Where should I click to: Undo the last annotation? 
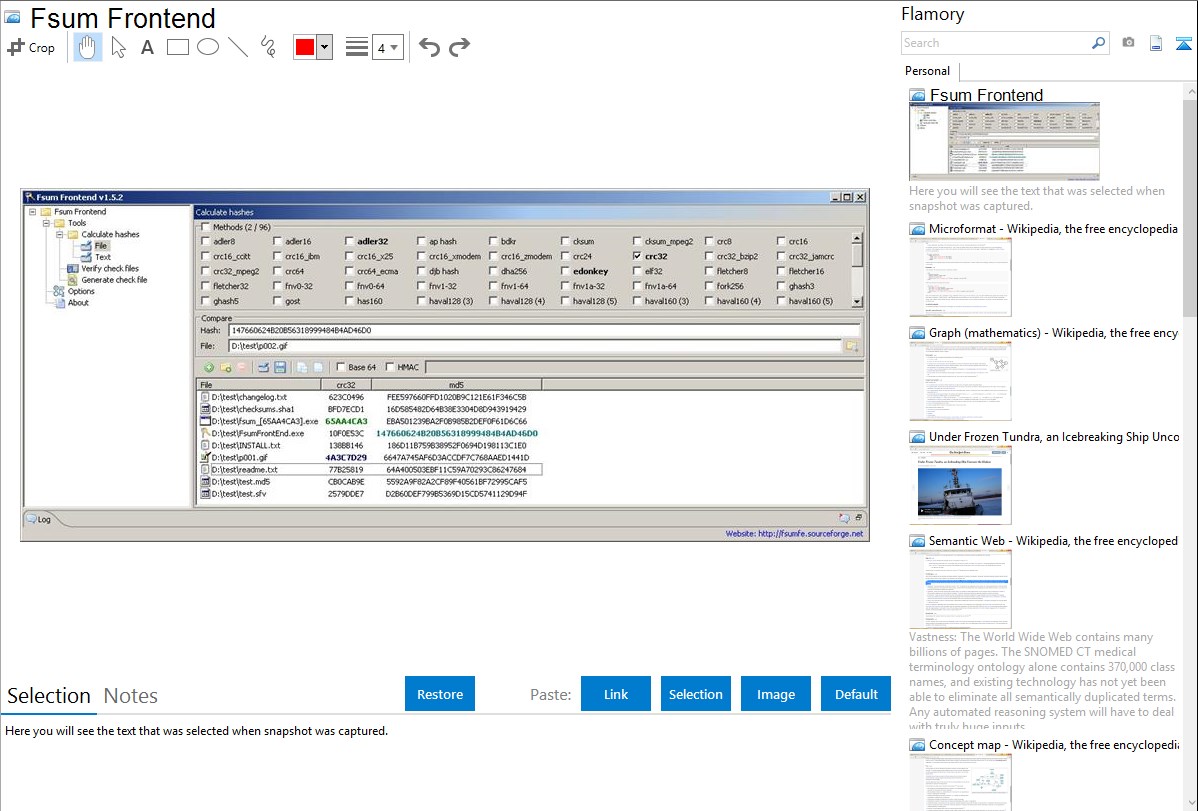click(429, 47)
